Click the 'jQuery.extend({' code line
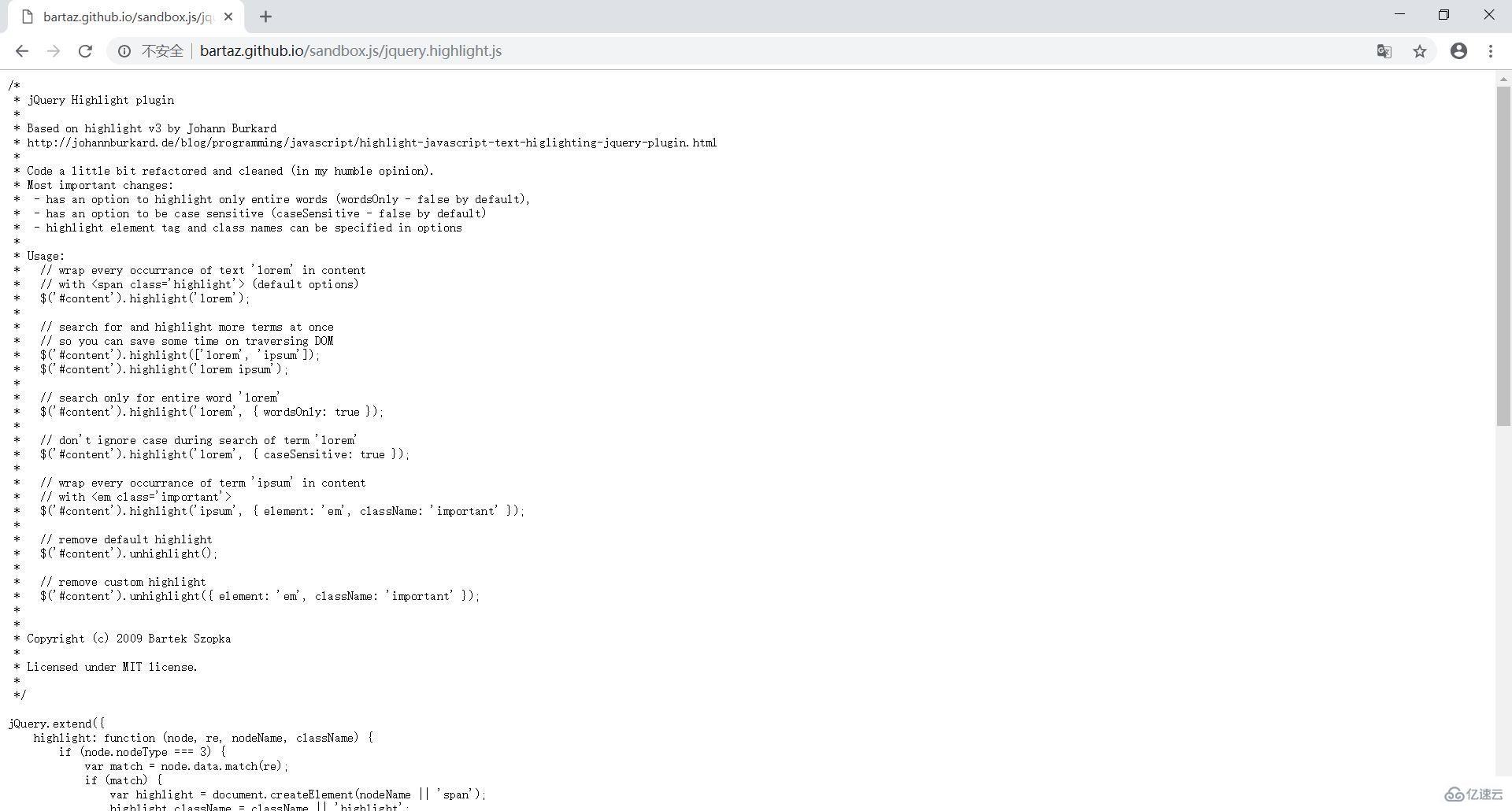The width and height of the screenshot is (1512, 811). point(56,724)
